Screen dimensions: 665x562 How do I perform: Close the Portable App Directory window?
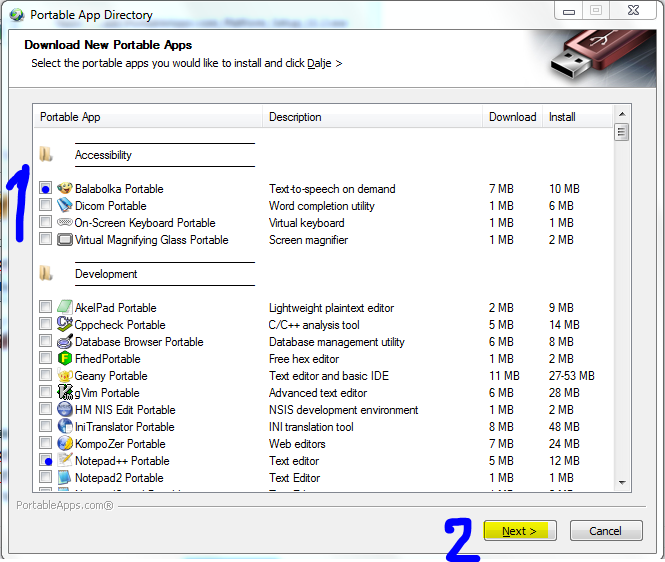633,11
